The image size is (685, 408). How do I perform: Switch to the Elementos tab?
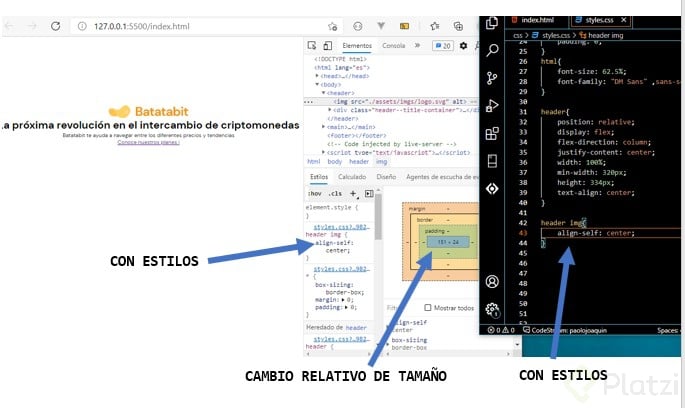[x=357, y=45]
